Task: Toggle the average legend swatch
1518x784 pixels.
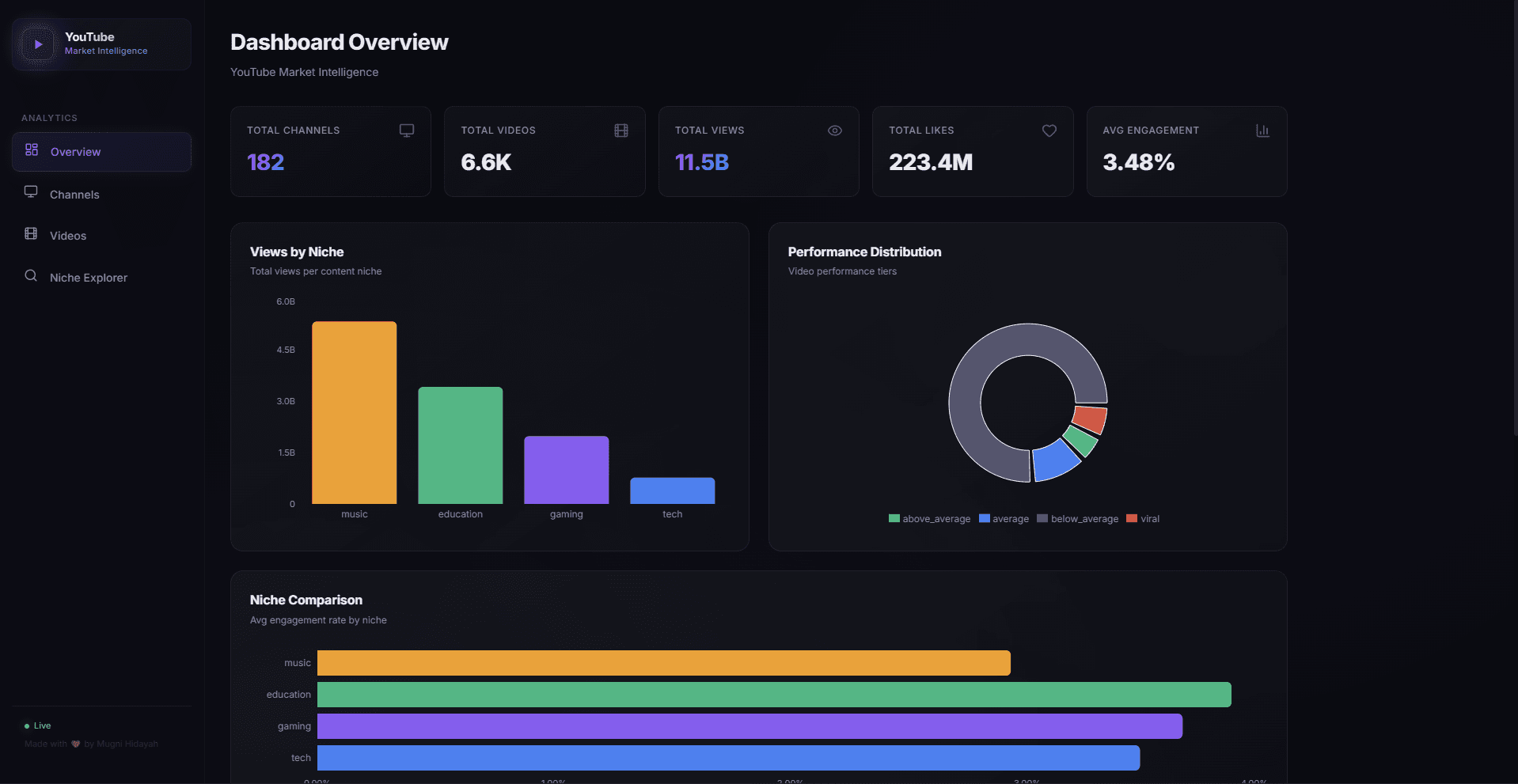Action: (x=985, y=519)
